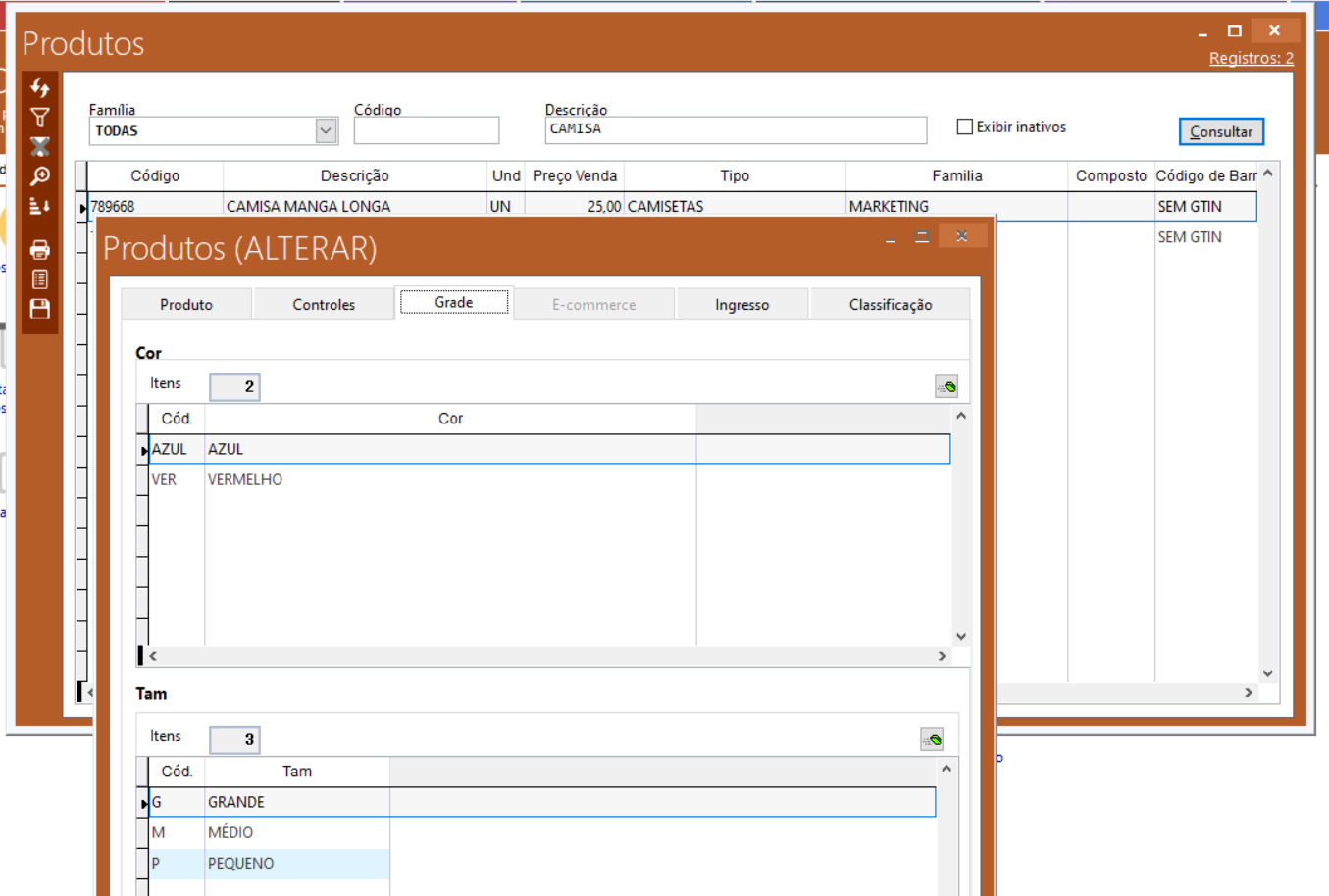Click the magnifier zoom icon
This screenshot has width=1329, height=896.
coord(40,176)
